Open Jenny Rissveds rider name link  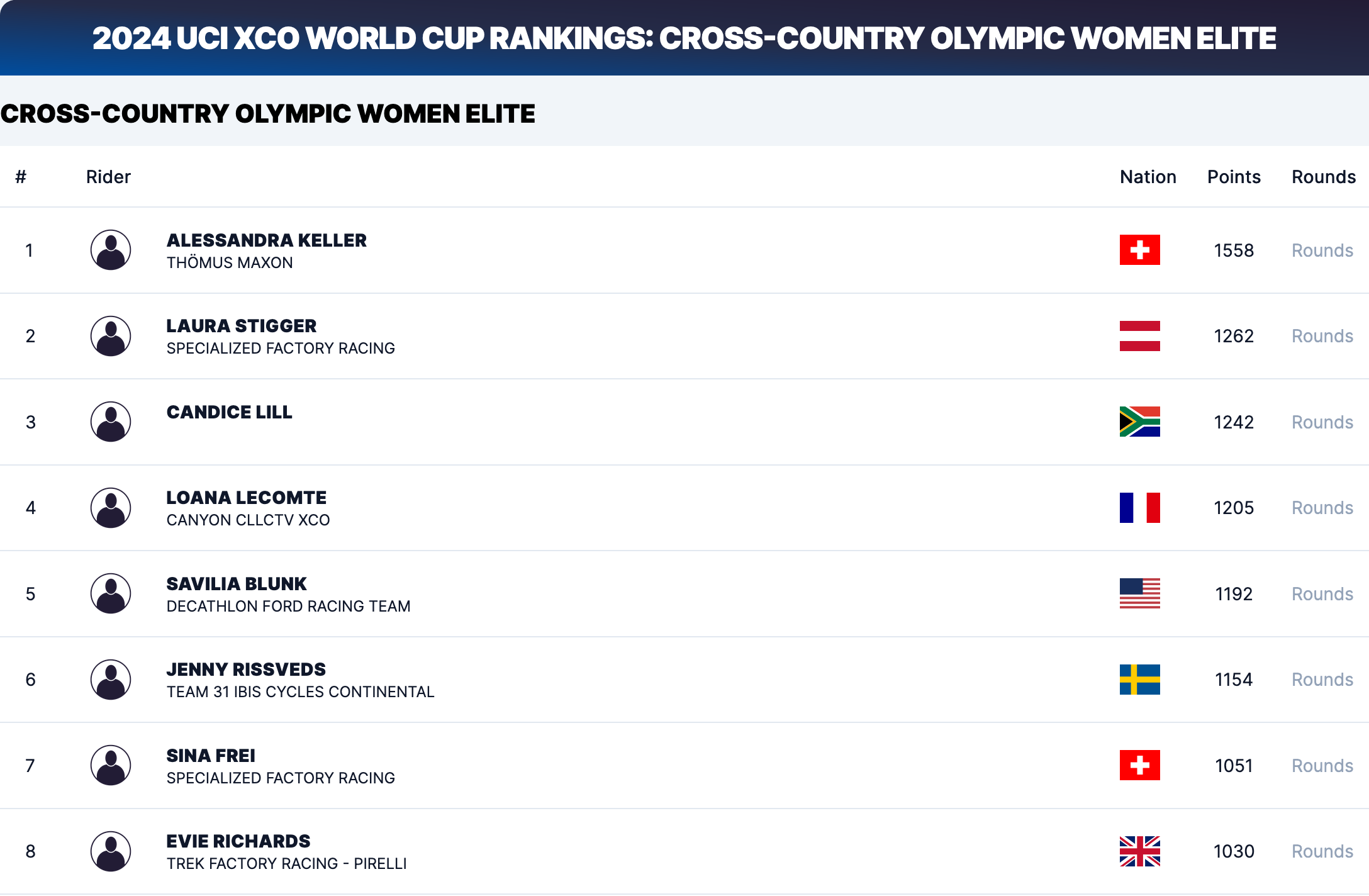point(246,669)
